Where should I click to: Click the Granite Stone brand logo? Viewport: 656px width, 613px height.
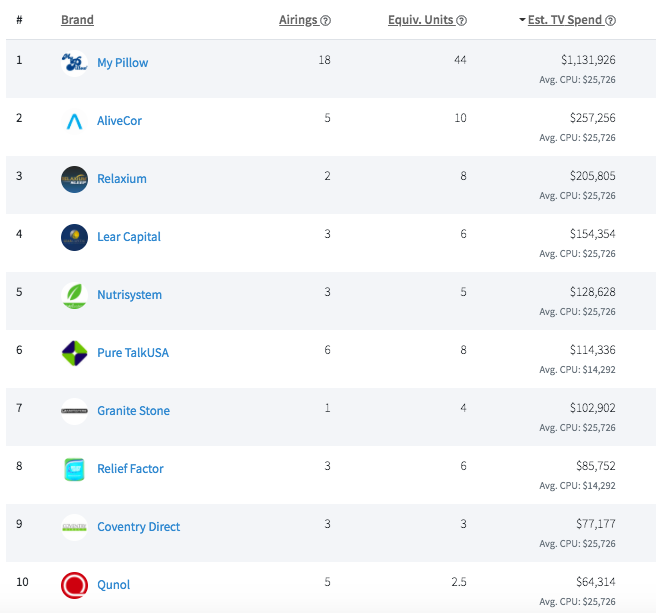tap(74, 411)
